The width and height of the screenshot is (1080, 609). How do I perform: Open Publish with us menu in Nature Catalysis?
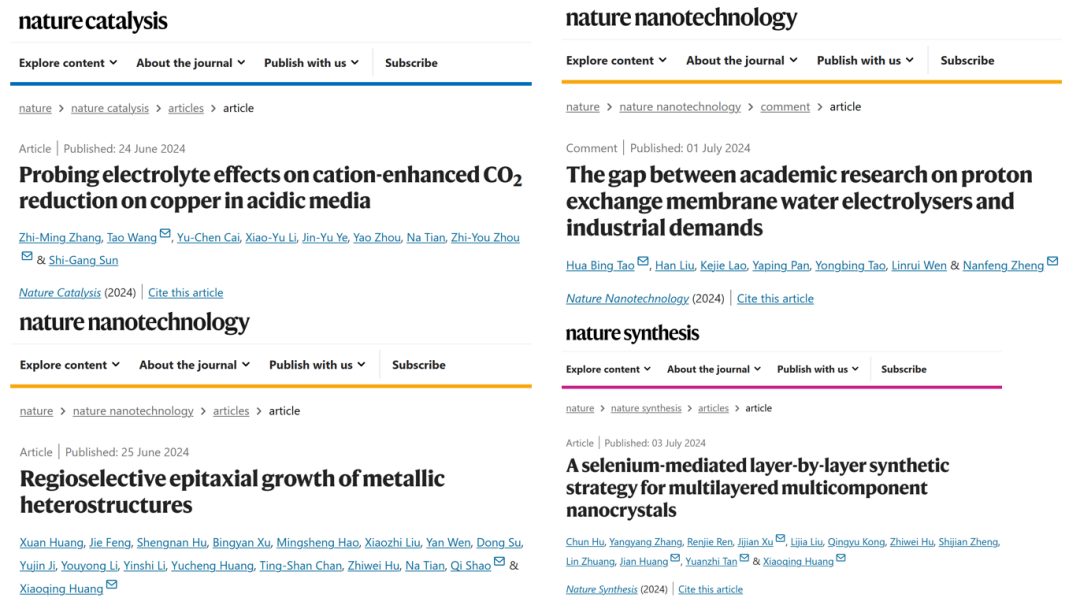pyautogui.click(x=311, y=63)
